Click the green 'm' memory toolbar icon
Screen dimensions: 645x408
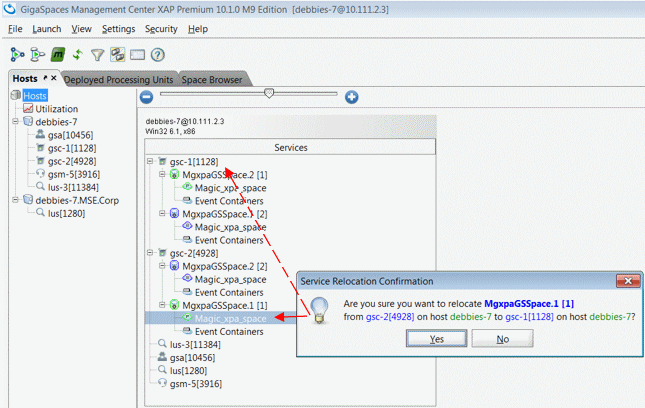click(x=58, y=55)
